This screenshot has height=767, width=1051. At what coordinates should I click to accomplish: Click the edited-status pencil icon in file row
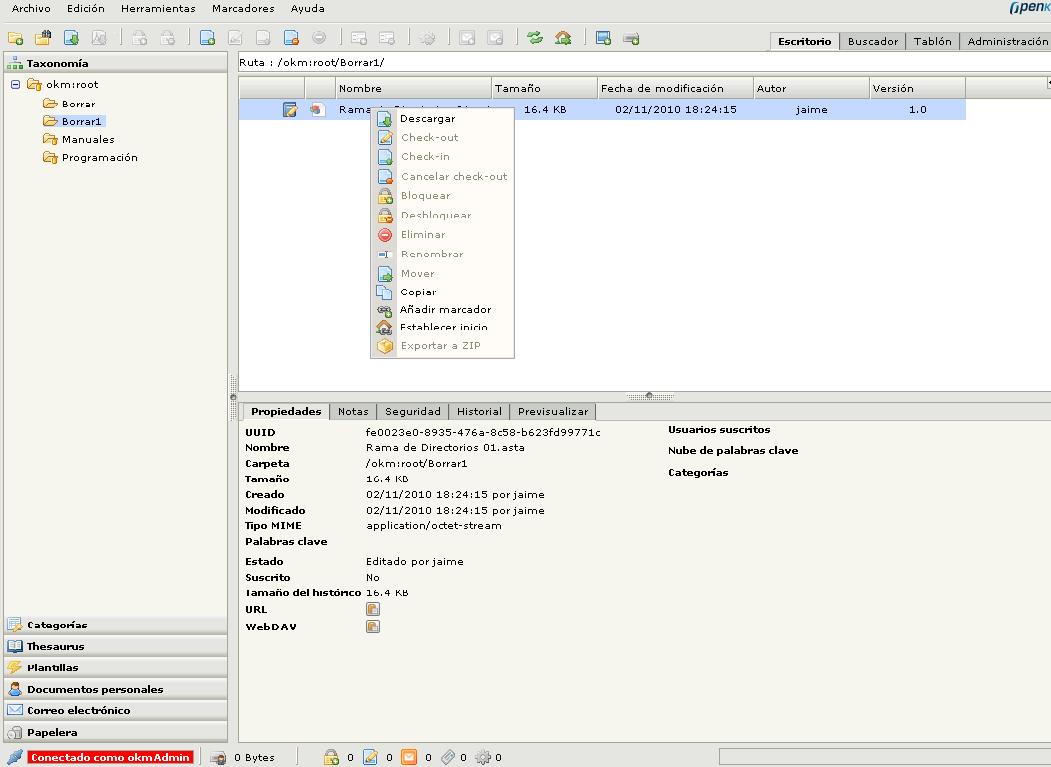click(290, 109)
